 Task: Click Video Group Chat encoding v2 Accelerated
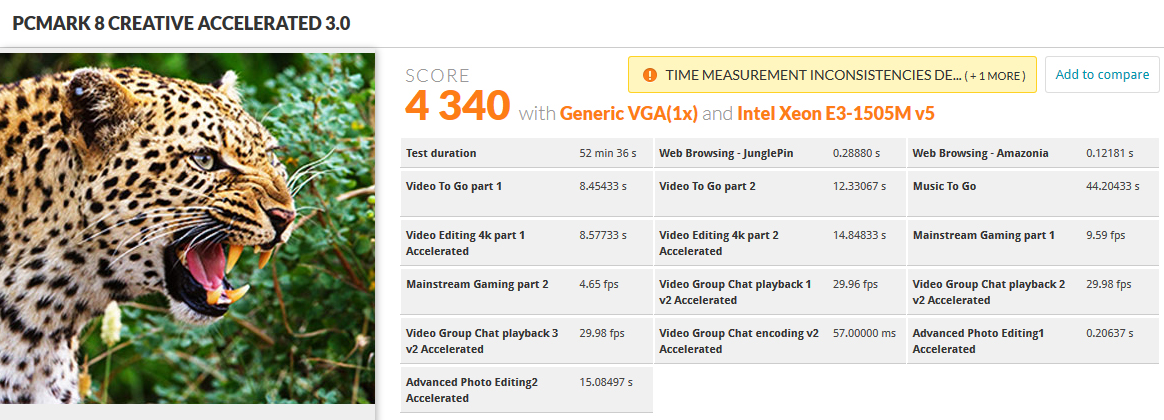tap(779, 341)
